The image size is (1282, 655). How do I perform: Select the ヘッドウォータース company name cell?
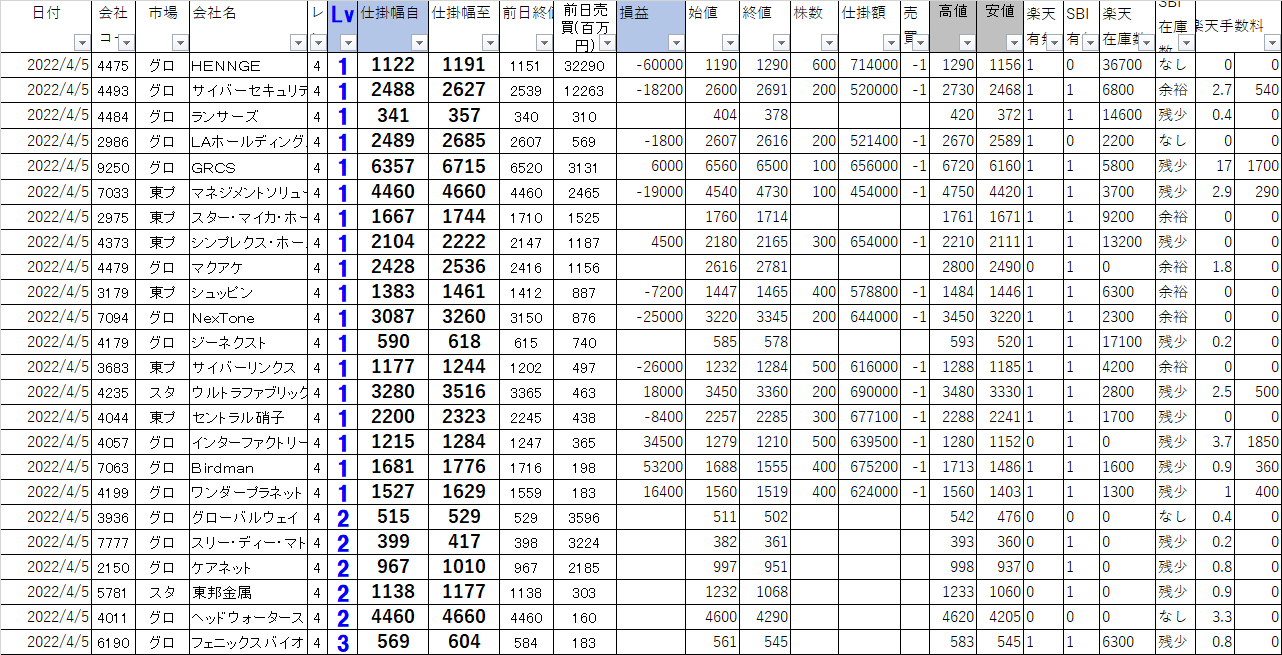pyautogui.click(x=249, y=617)
